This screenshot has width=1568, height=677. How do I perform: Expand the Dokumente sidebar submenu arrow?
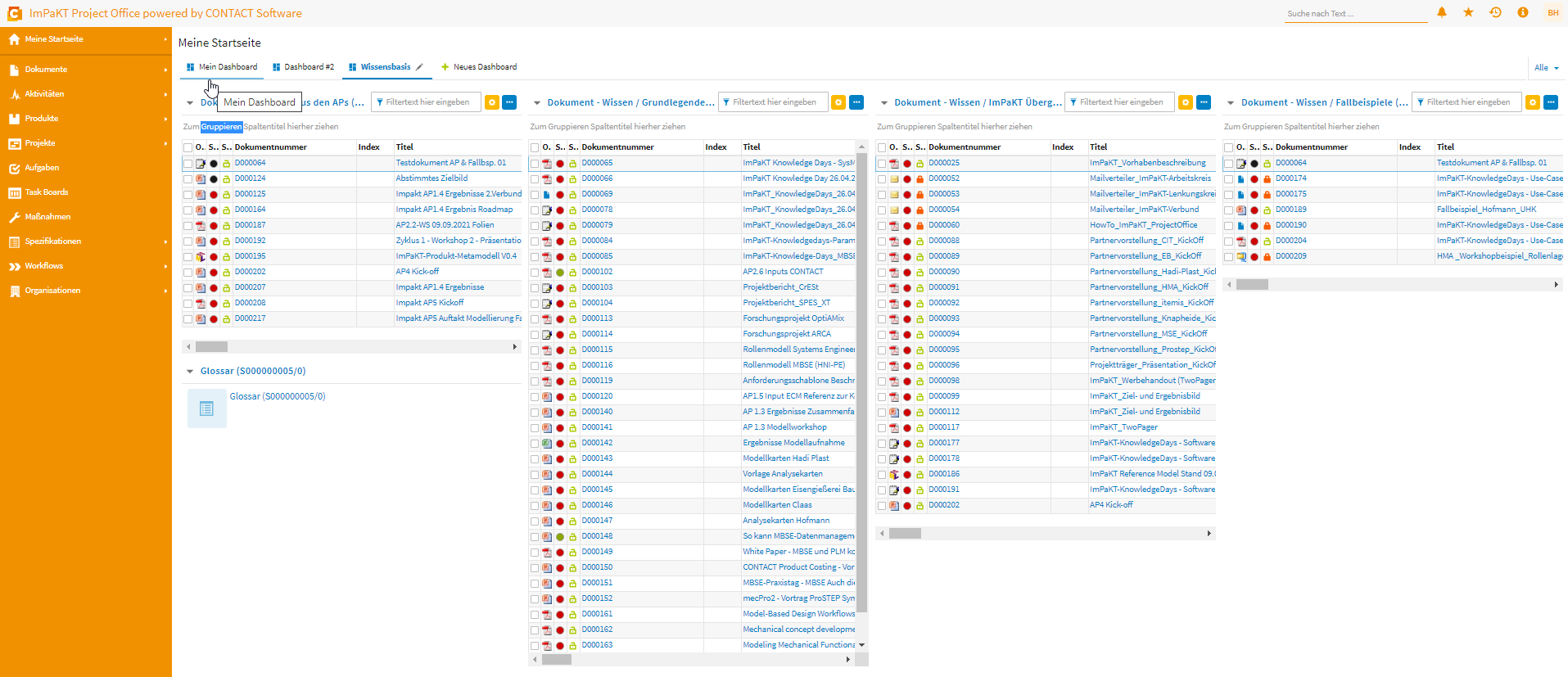click(165, 70)
